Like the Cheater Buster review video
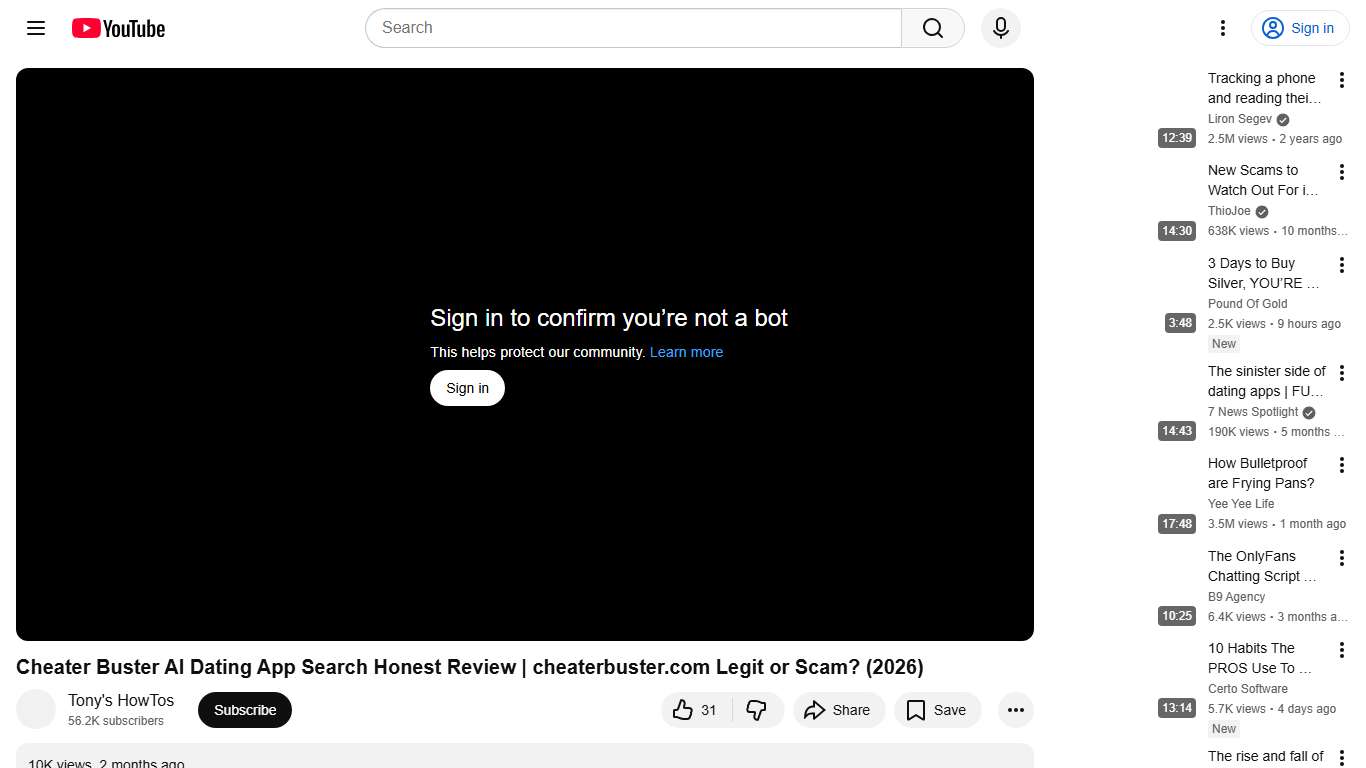The width and height of the screenshot is (1366, 768). click(x=694, y=710)
